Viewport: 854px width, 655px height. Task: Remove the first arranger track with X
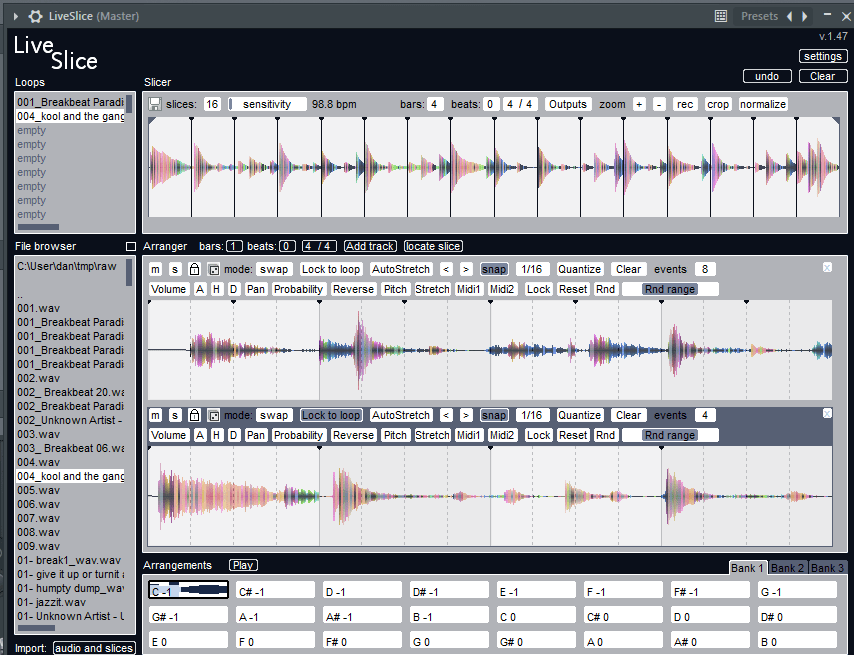tap(827, 268)
